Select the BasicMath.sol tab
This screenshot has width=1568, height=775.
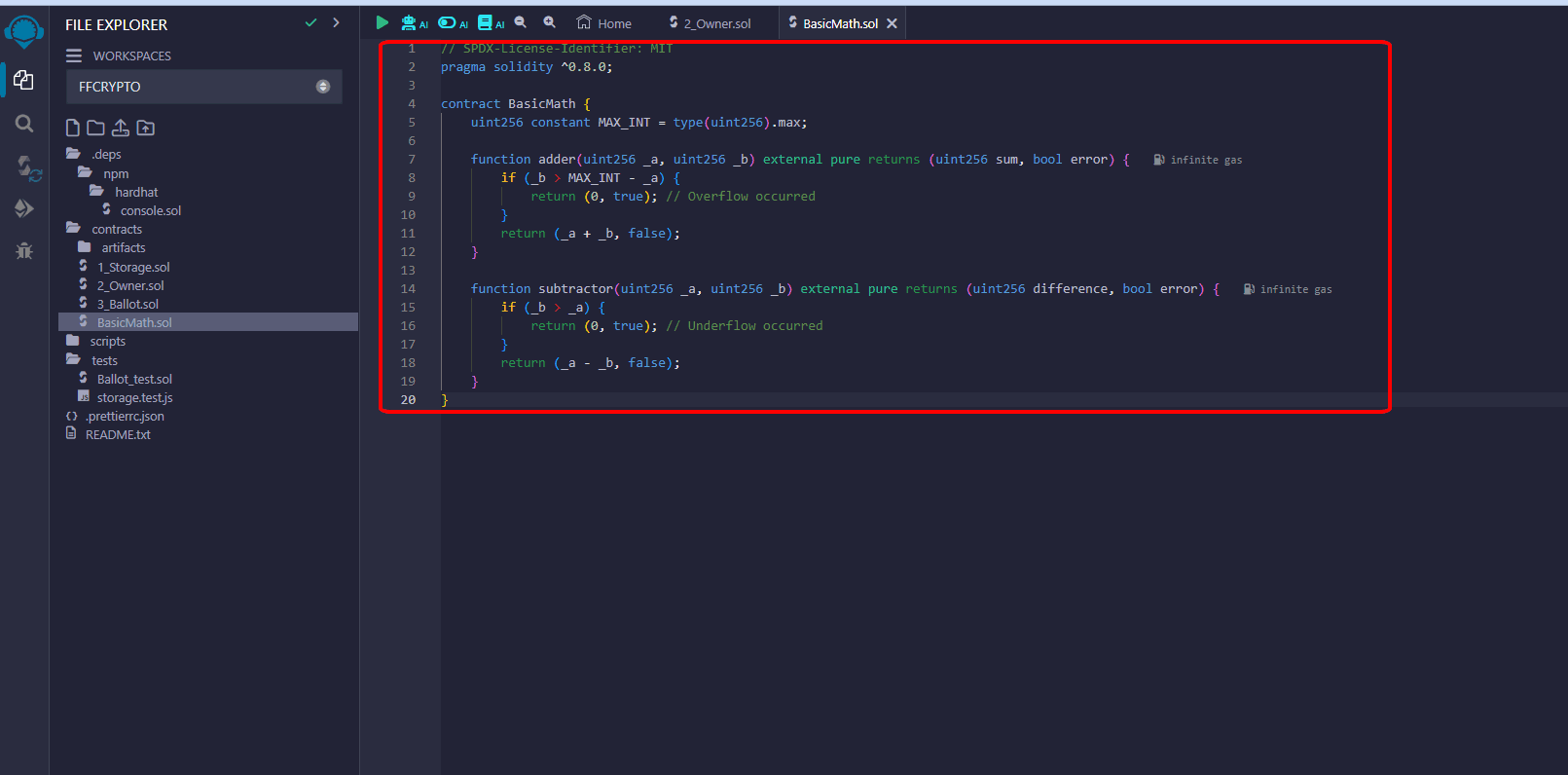(833, 23)
